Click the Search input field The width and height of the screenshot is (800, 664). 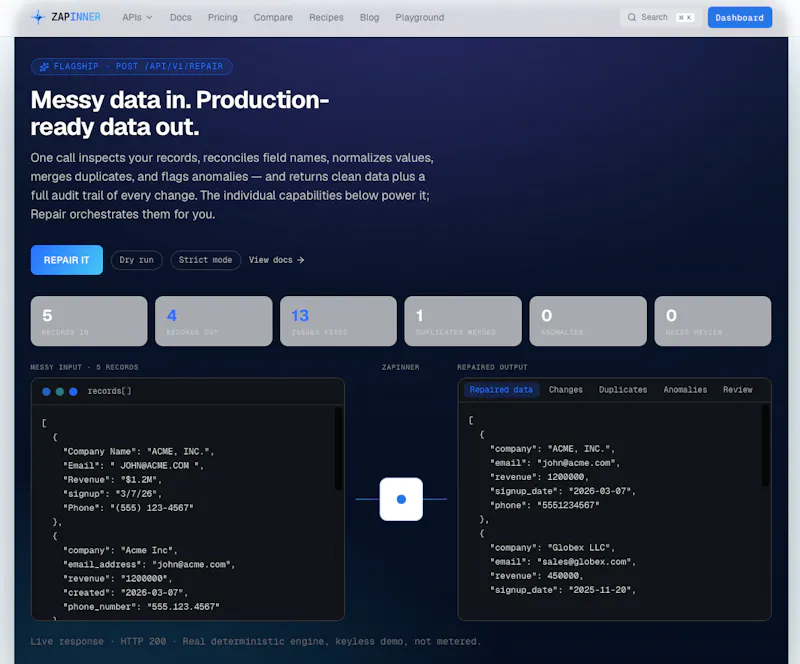click(x=661, y=17)
